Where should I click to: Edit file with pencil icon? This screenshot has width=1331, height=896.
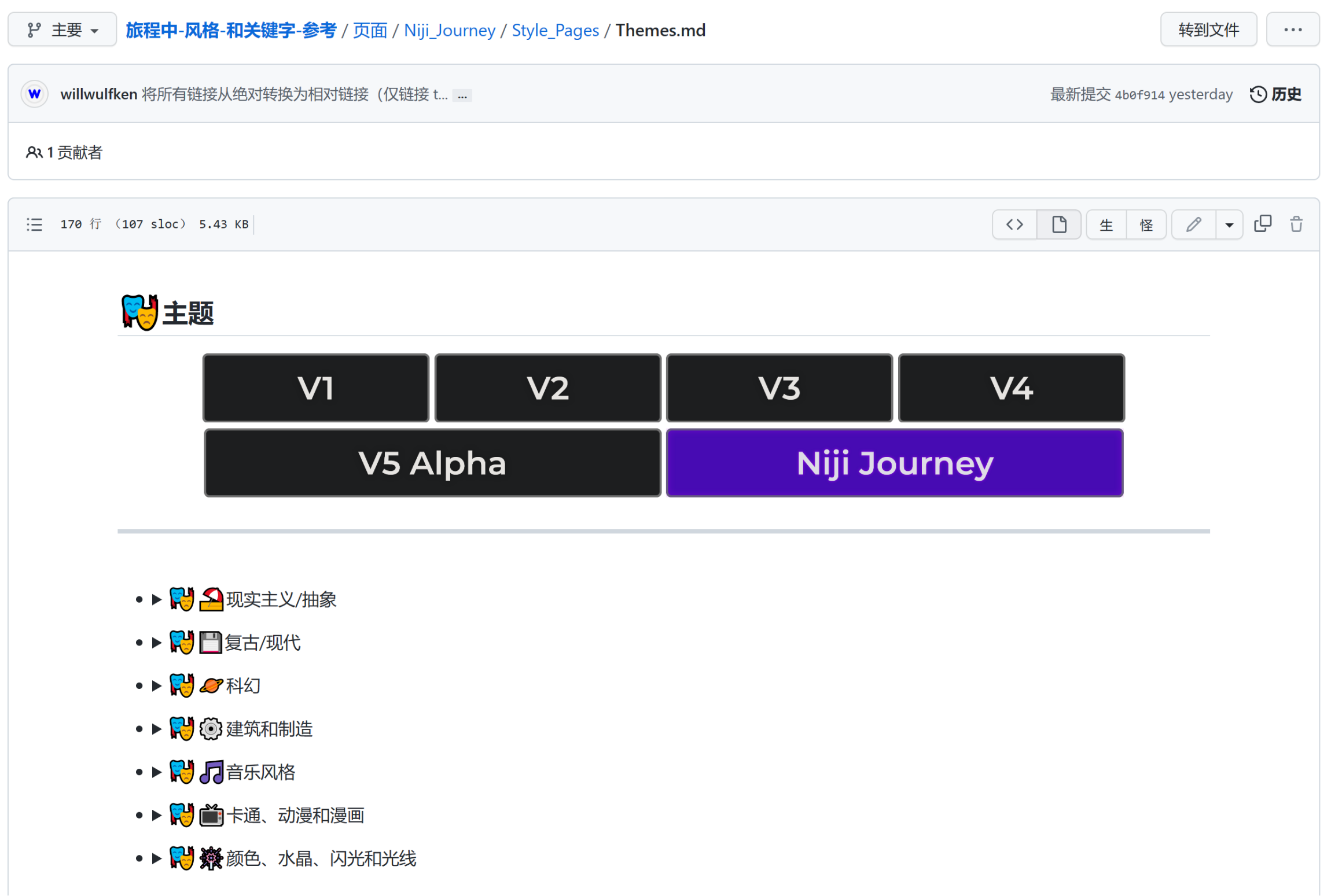pyautogui.click(x=1193, y=224)
